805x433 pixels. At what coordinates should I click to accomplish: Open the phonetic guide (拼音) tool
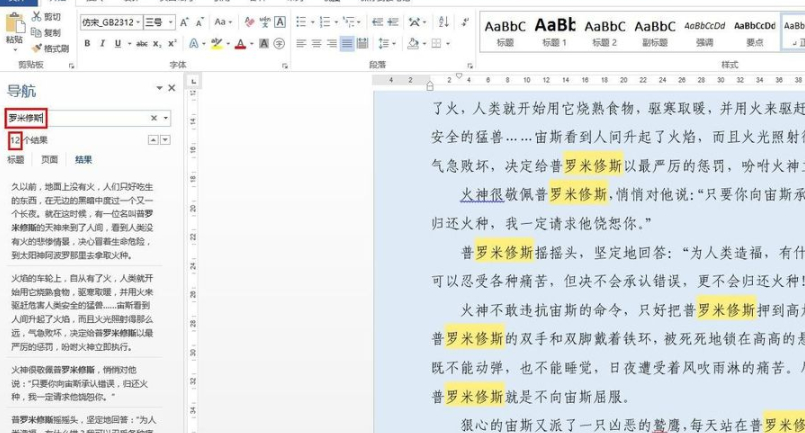point(265,22)
